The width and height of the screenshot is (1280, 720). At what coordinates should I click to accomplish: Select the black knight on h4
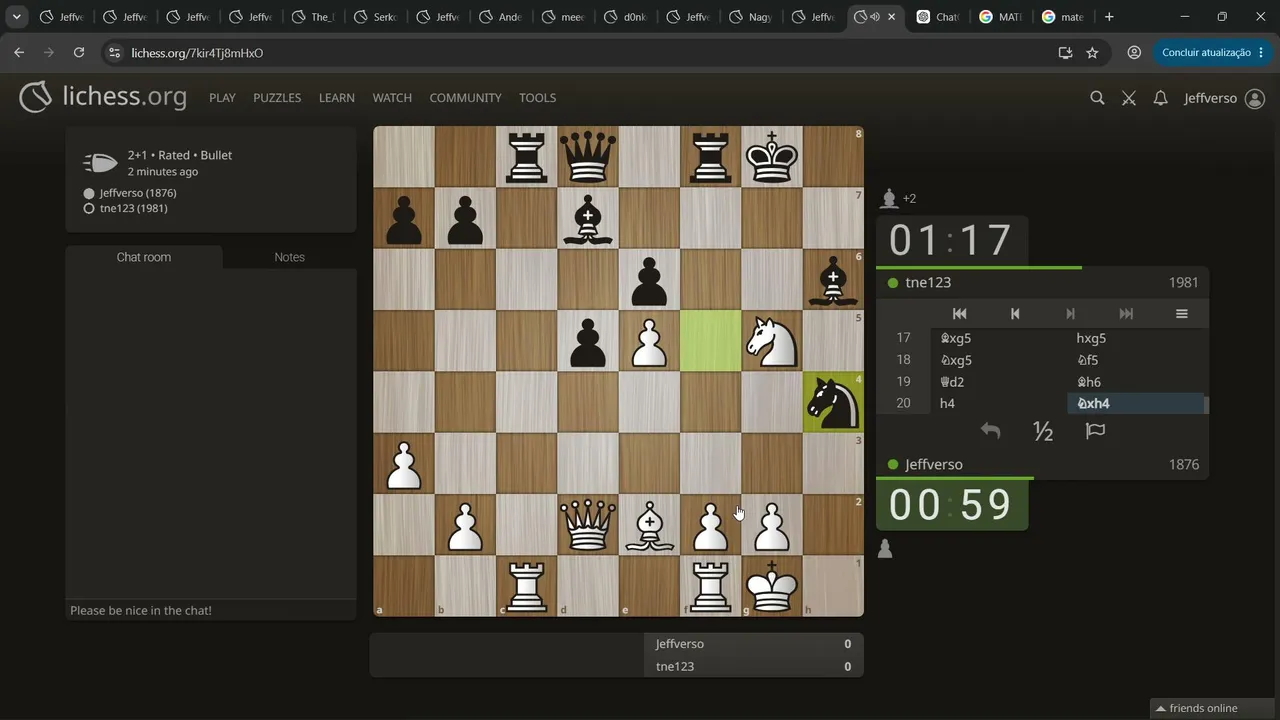tap(833, 402)
